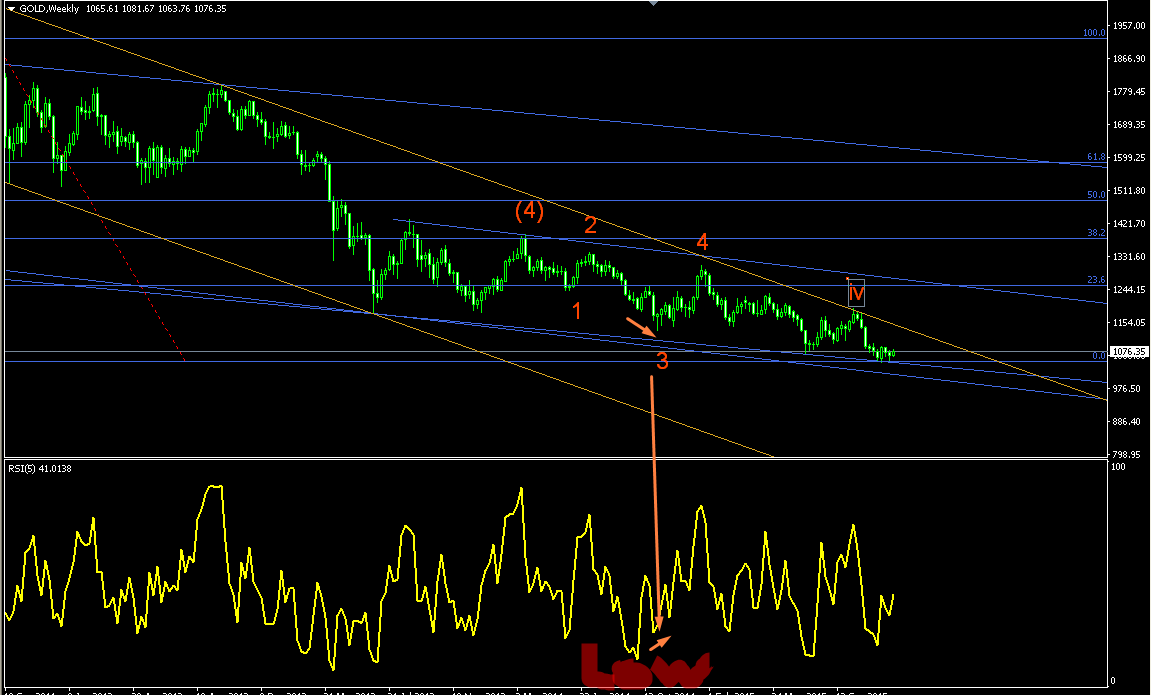
Task: Select the 61.8 Fibonacci level label
Action: (x=1096, y=157)
